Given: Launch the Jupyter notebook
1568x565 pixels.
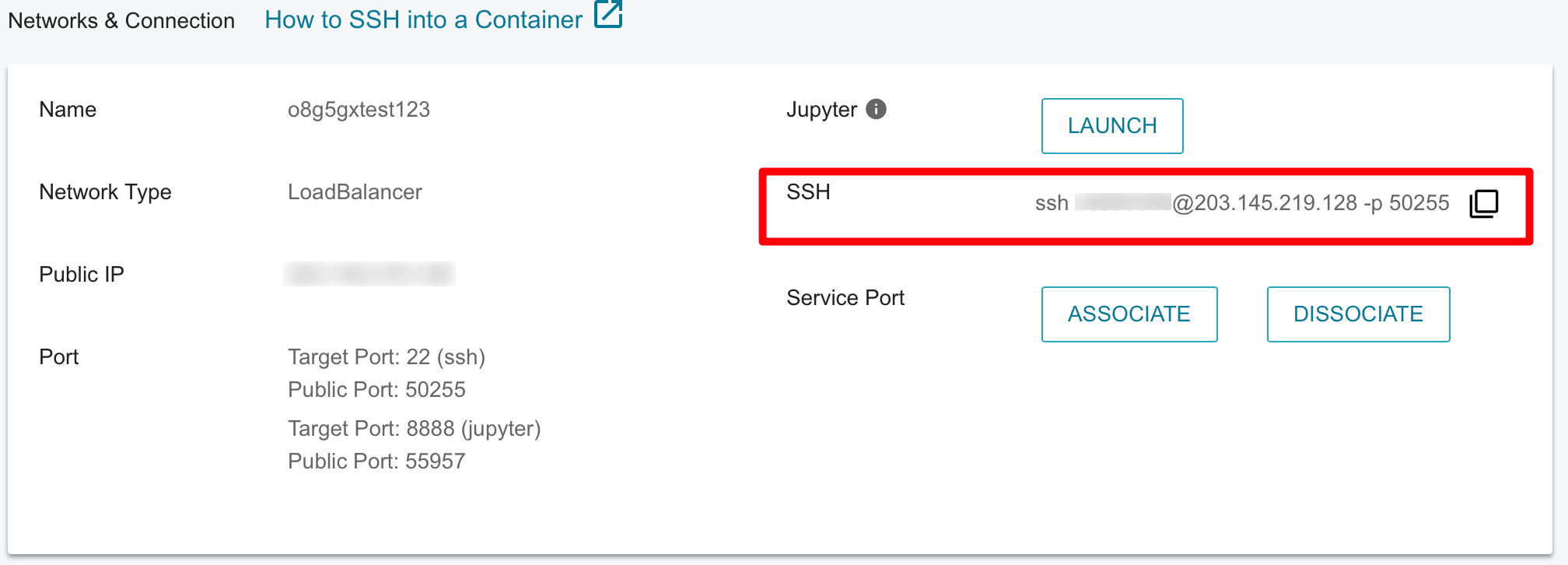Looking at the screenshot, I should tap(1112, 126).
